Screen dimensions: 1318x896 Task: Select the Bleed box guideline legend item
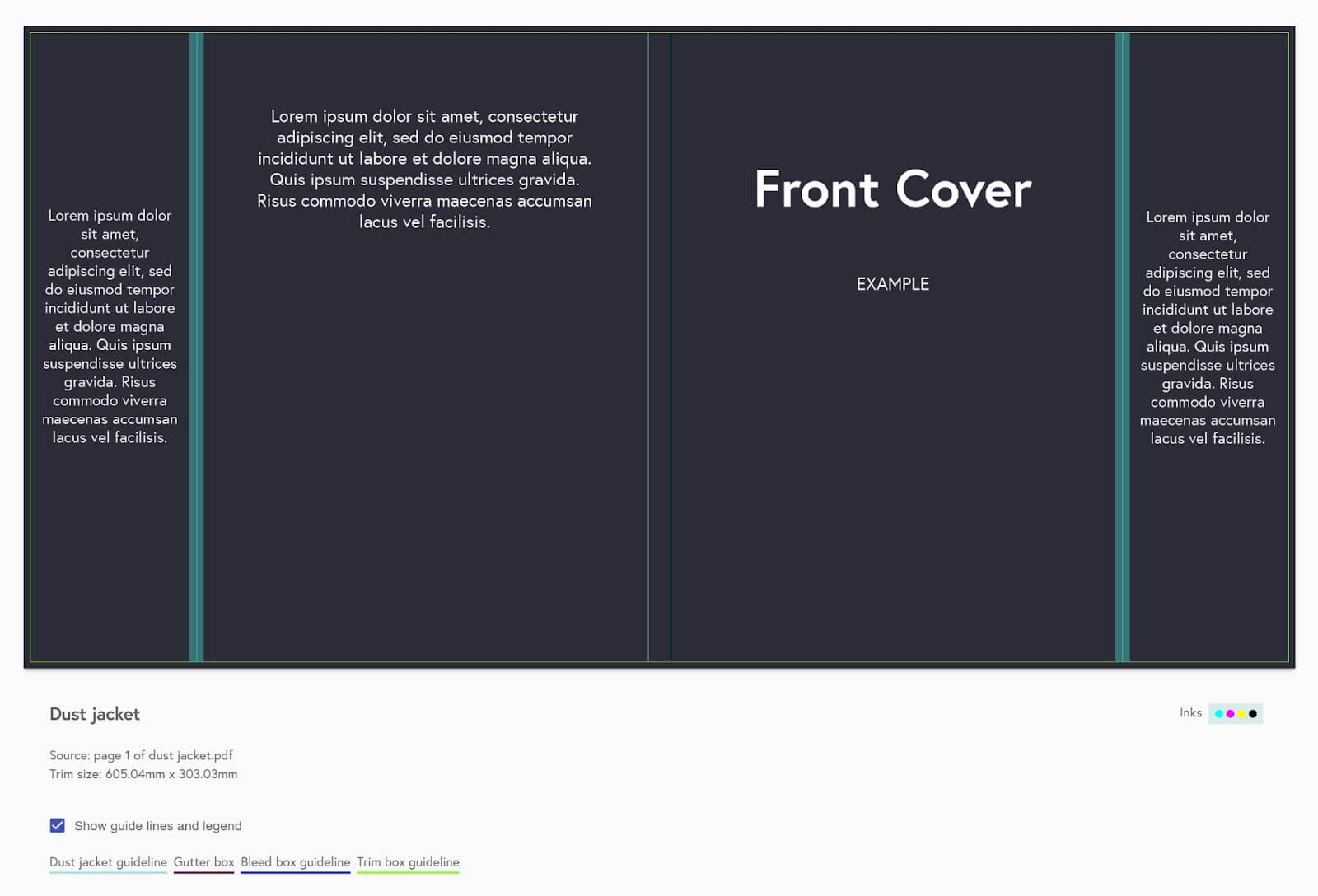(x=295, y=862)
